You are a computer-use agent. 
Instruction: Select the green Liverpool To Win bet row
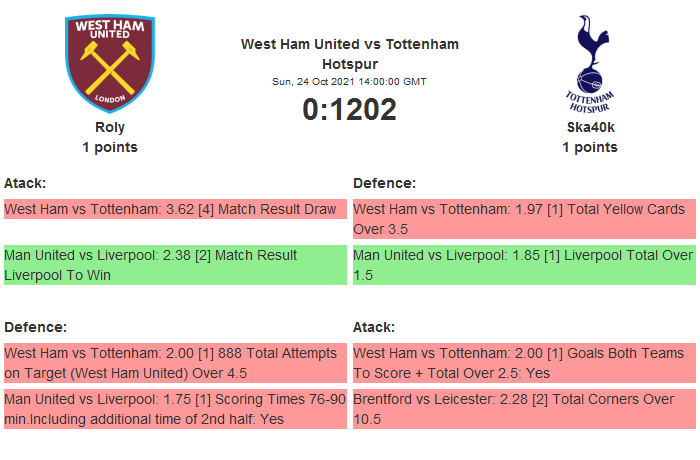coord(175,265)
